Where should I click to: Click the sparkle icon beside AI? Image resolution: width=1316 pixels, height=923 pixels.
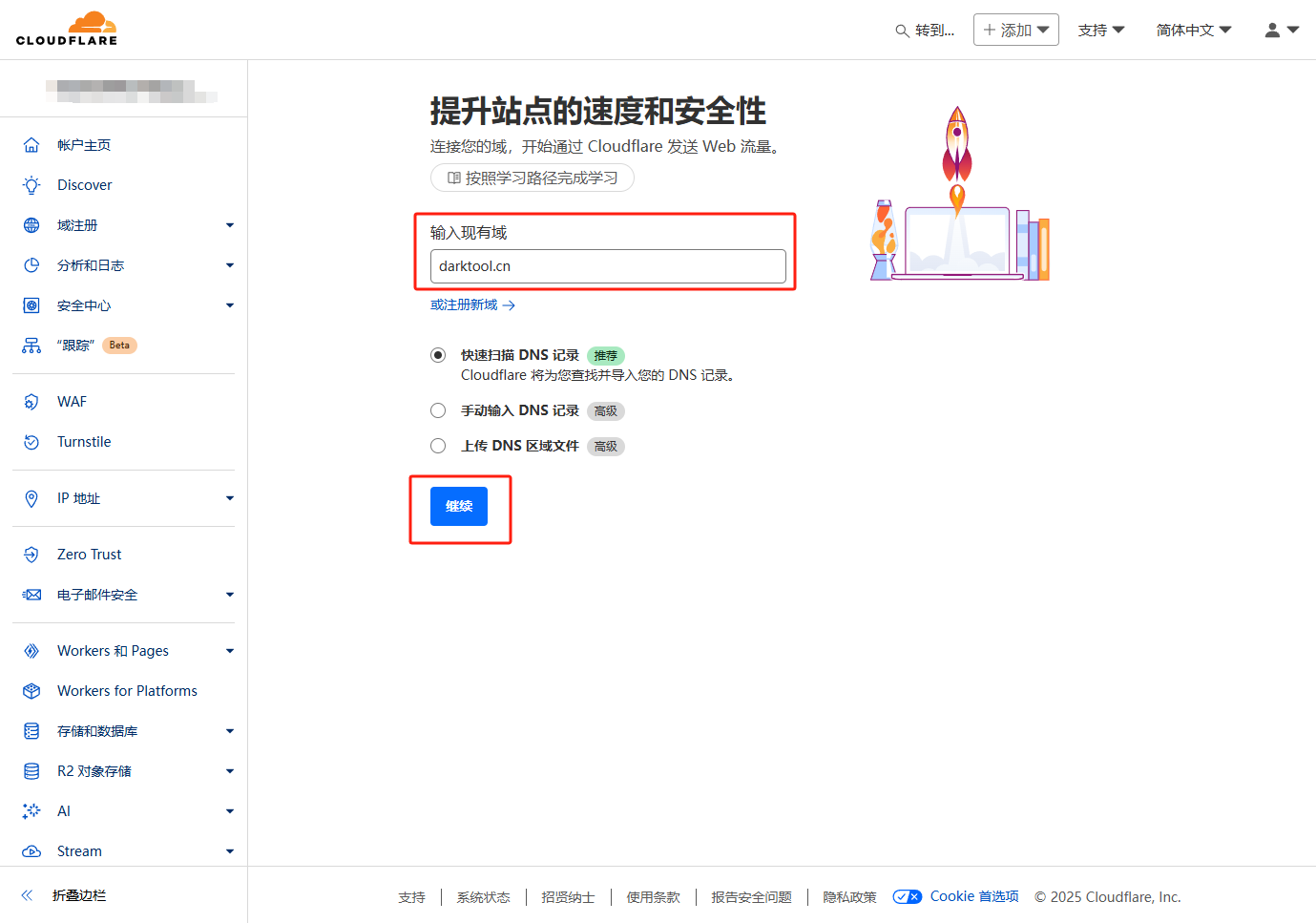[x=31, y=811]
